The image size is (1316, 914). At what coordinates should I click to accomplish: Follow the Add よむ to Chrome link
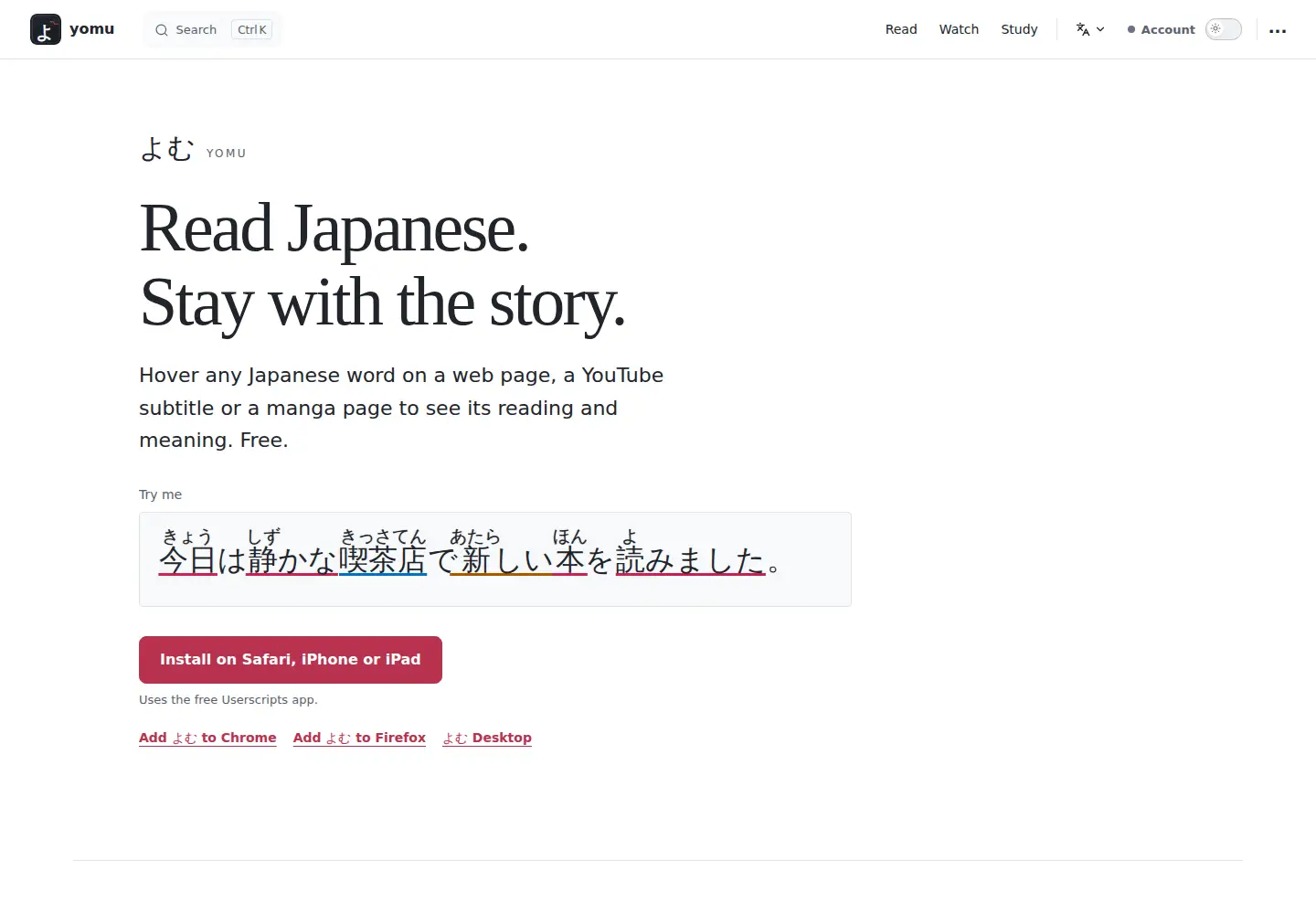tap(207, 738)
